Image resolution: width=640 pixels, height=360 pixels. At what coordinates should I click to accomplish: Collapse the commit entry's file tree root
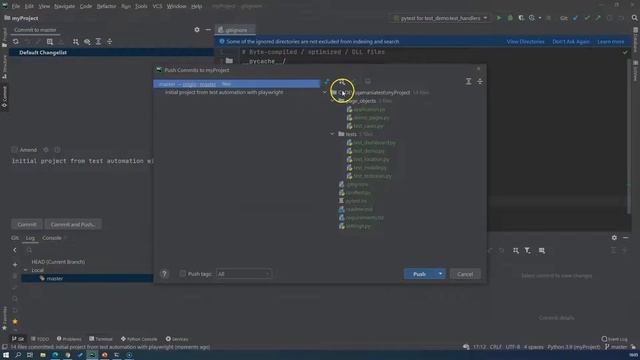click(325, 92)
